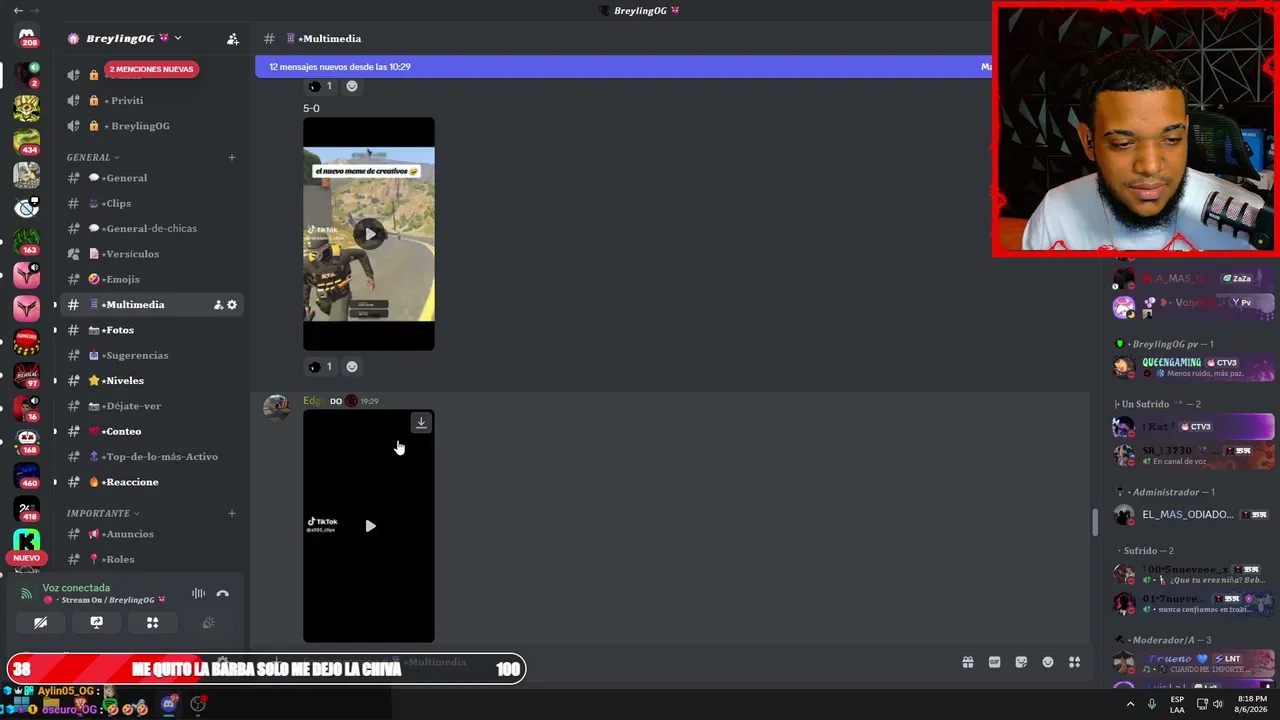Share your screen in voice
Screen dimensions: 1280x720
[x=96, y=623]
